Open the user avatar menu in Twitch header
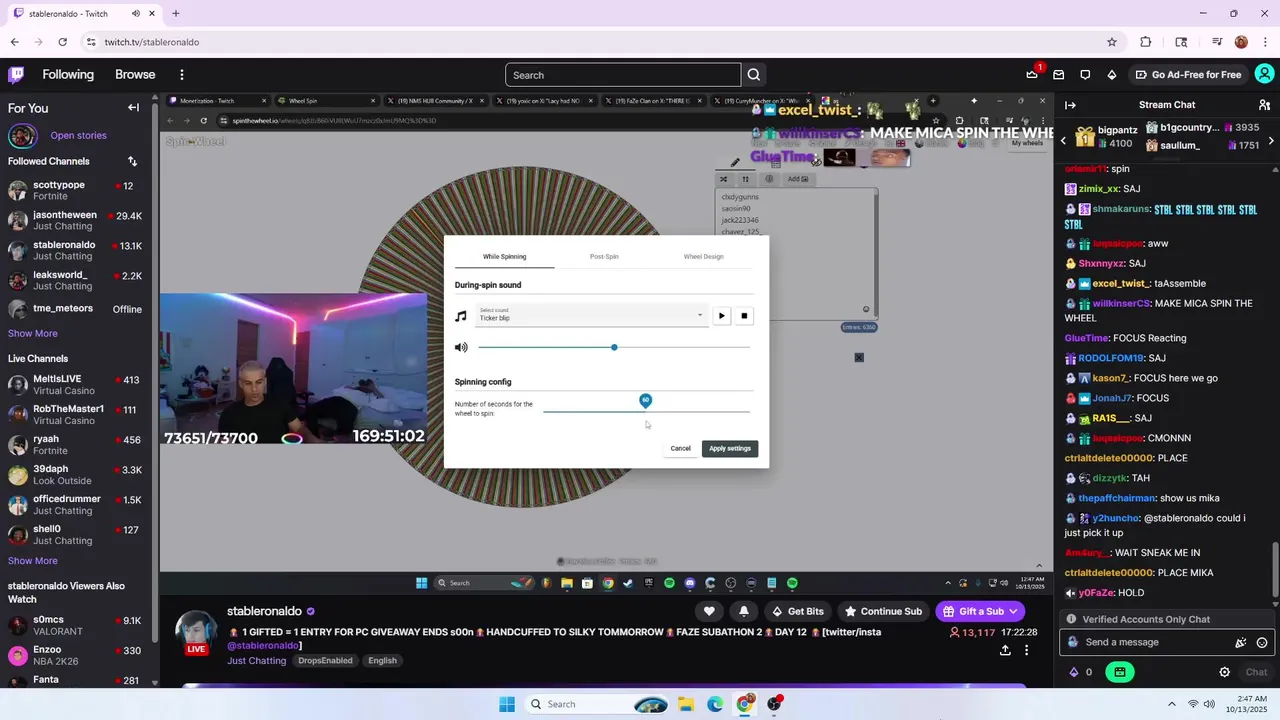Screen dimensions: 1280x720 click(1265, 74)
